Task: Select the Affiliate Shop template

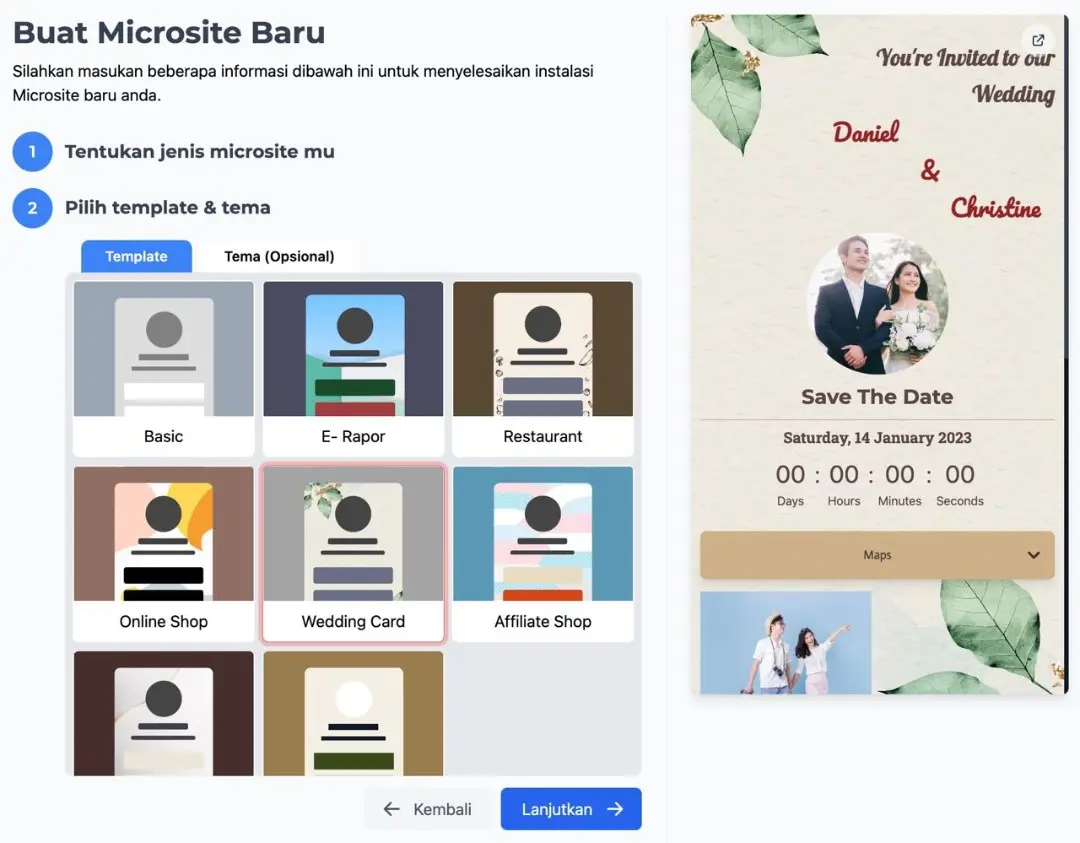Action: point(543,553)
